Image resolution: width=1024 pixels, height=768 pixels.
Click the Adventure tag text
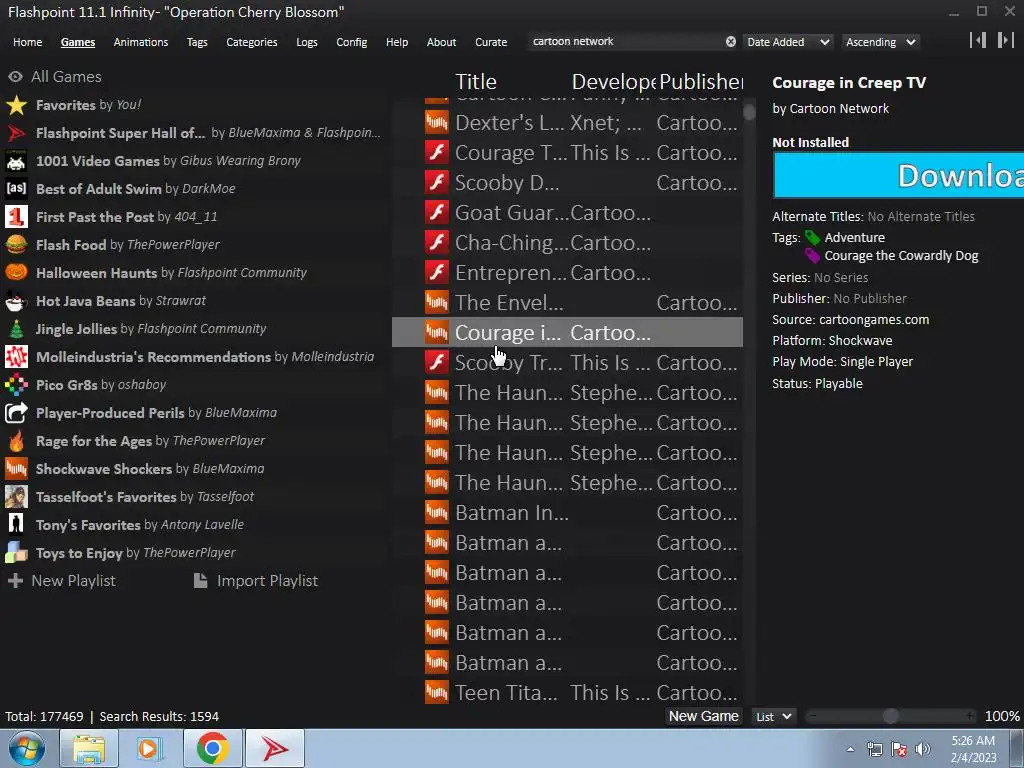854,238
